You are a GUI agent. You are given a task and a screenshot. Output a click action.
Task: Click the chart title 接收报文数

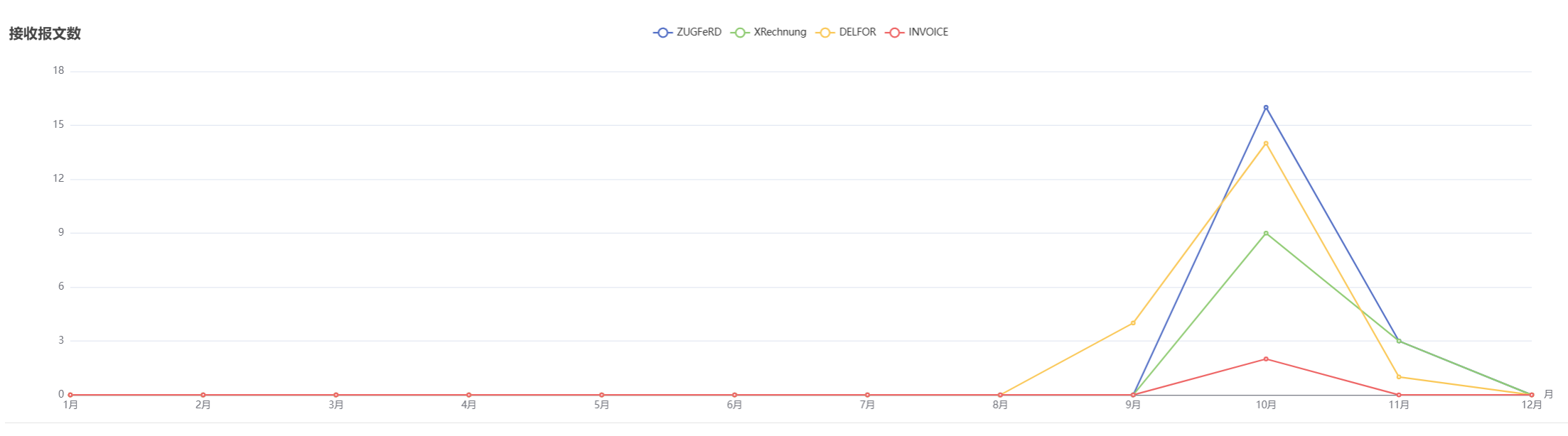[x=45, y=34]
